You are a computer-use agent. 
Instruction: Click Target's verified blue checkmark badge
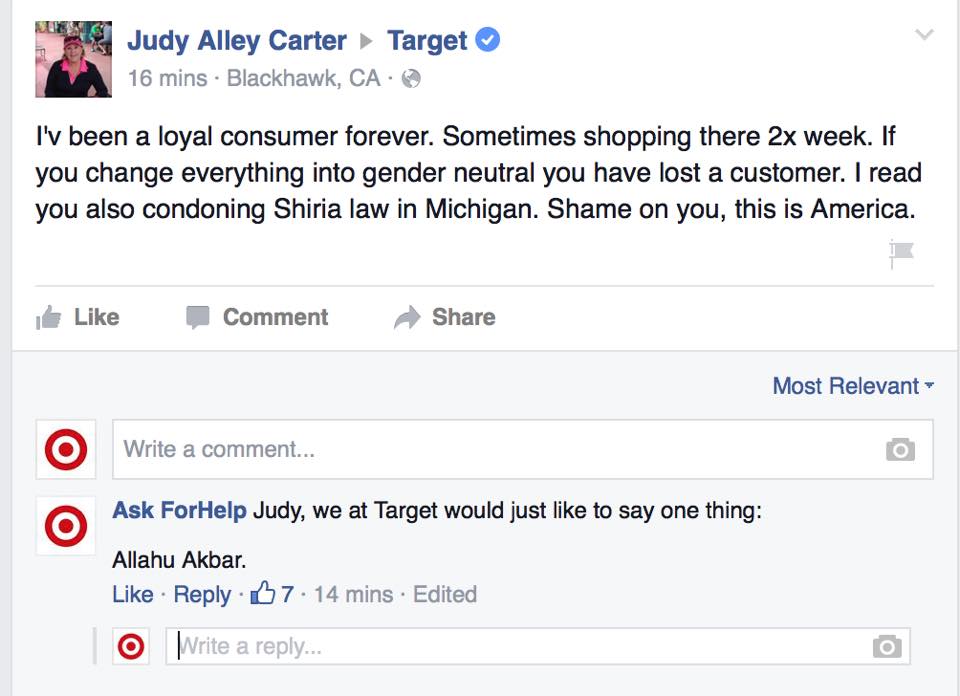[x=487, y=40]
